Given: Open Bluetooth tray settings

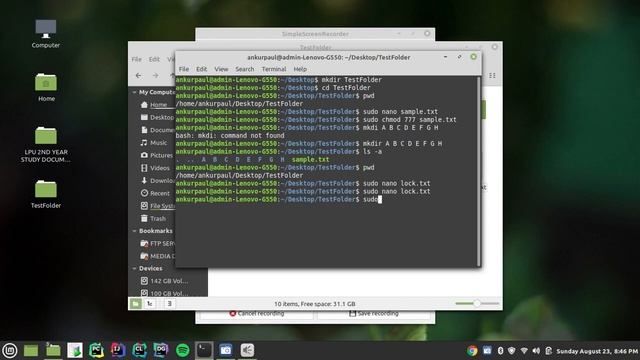Looking at the screenshot, I should pyautogui.click(x=500, y=351).
